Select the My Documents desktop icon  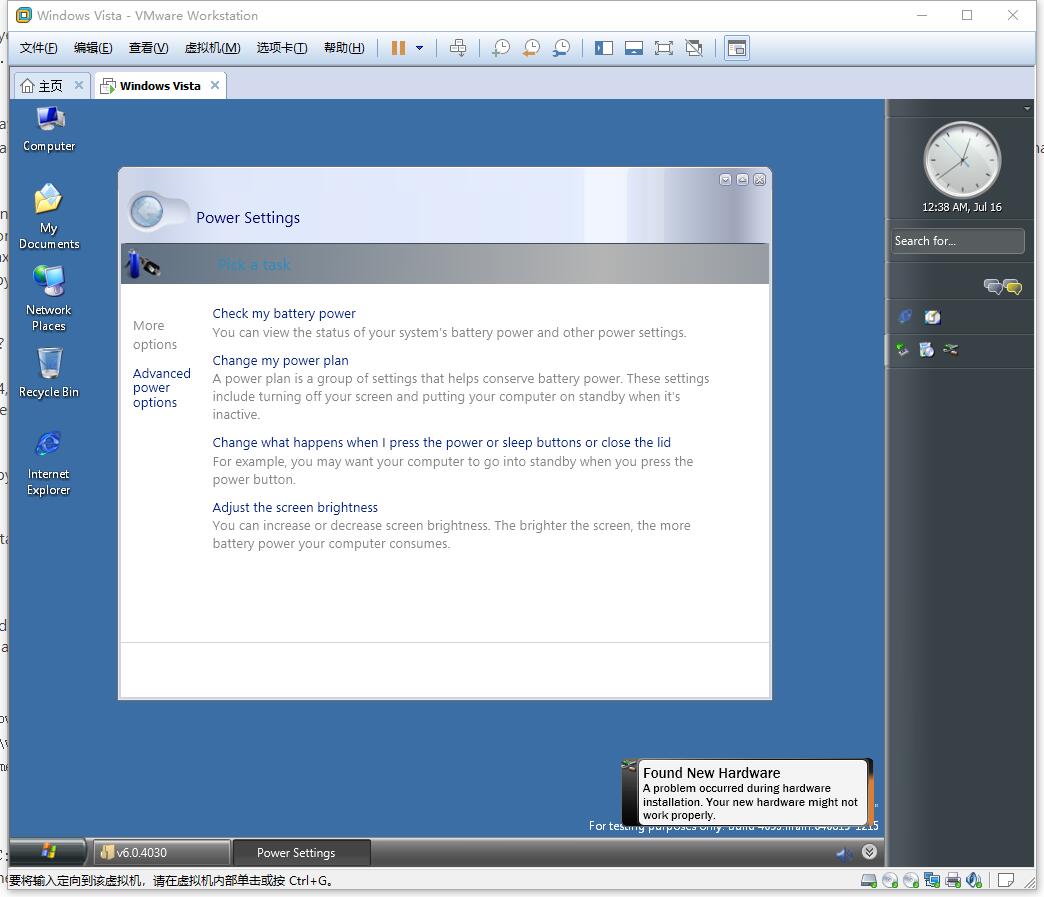49,216
